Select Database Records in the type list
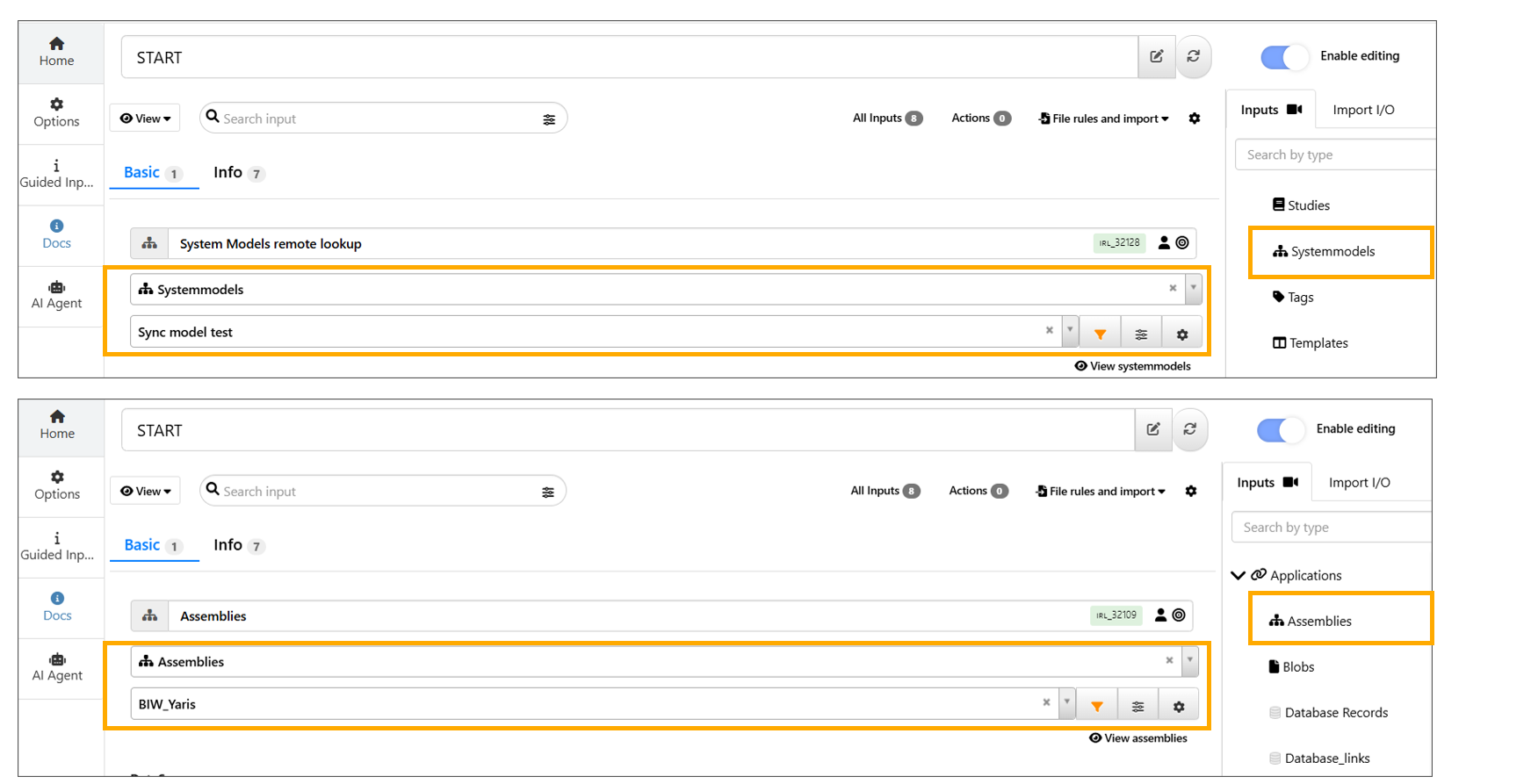 [x=1335, y=713]
